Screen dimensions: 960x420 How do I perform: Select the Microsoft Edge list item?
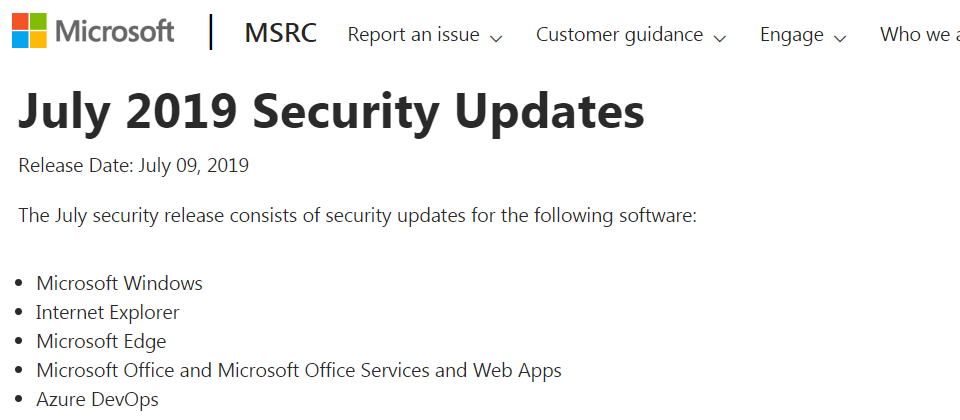tap(101, 342)
